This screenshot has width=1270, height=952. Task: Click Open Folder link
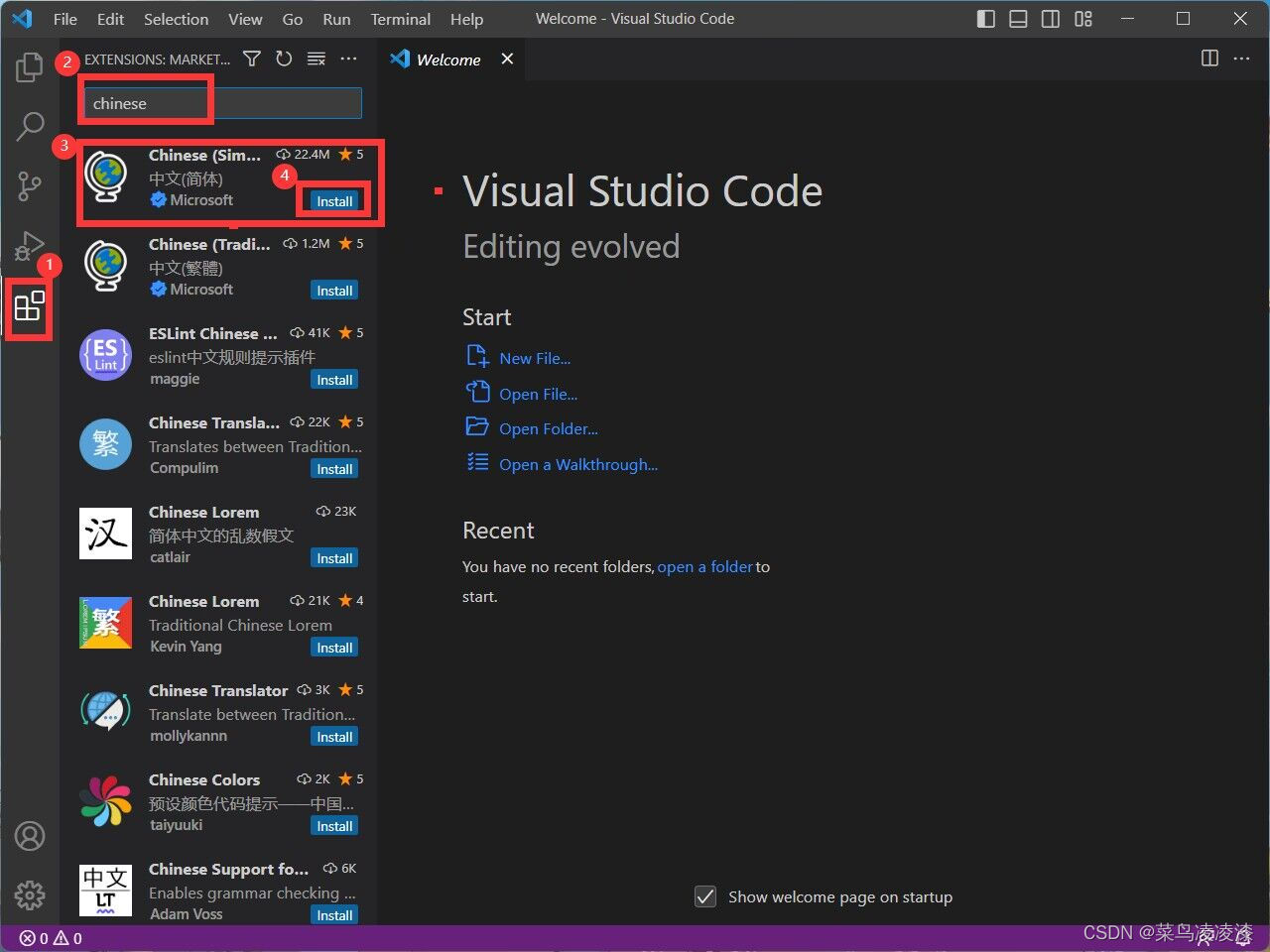point(548,429)
